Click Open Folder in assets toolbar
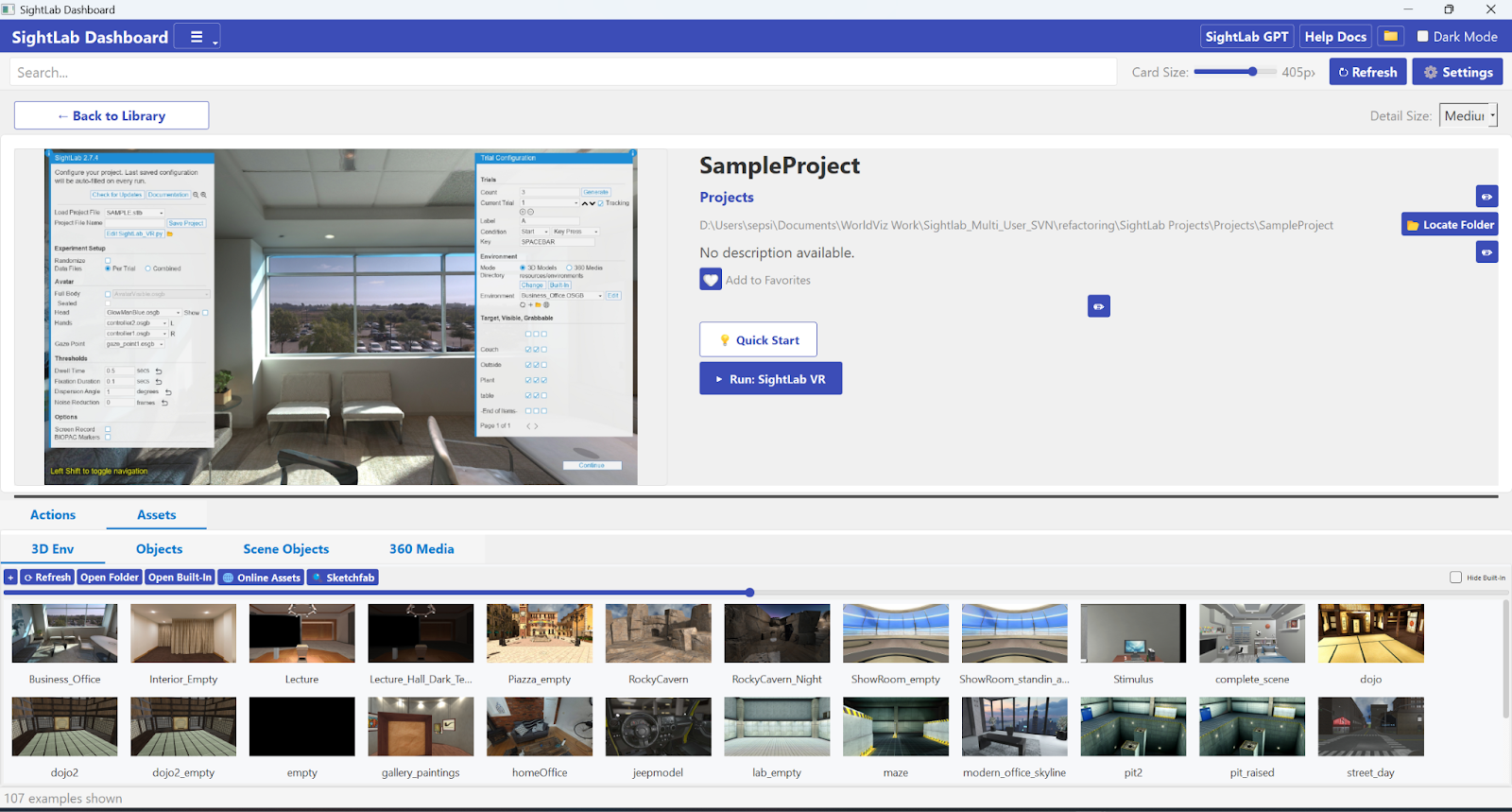1512x812 pixels. tap(110, 578)
